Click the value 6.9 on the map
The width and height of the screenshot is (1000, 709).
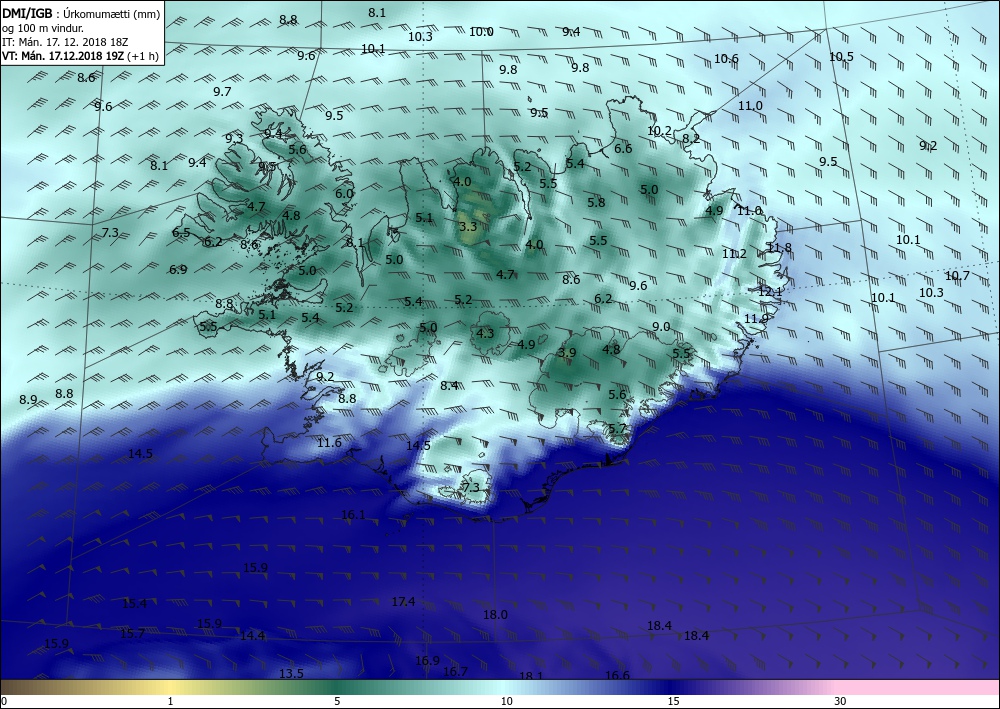click(x=178, y=270)
